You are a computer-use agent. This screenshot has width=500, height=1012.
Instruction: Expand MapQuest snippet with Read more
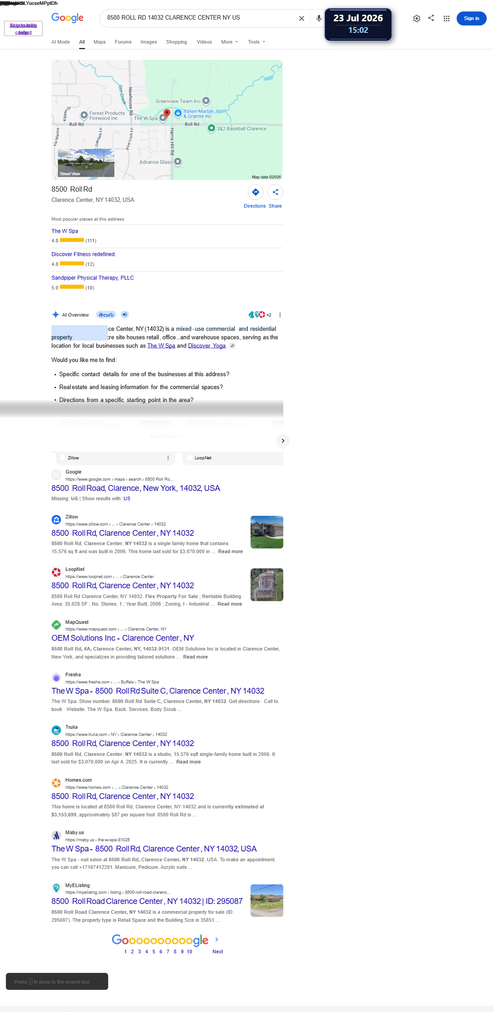pyautogui.click(x=195, y=657)
